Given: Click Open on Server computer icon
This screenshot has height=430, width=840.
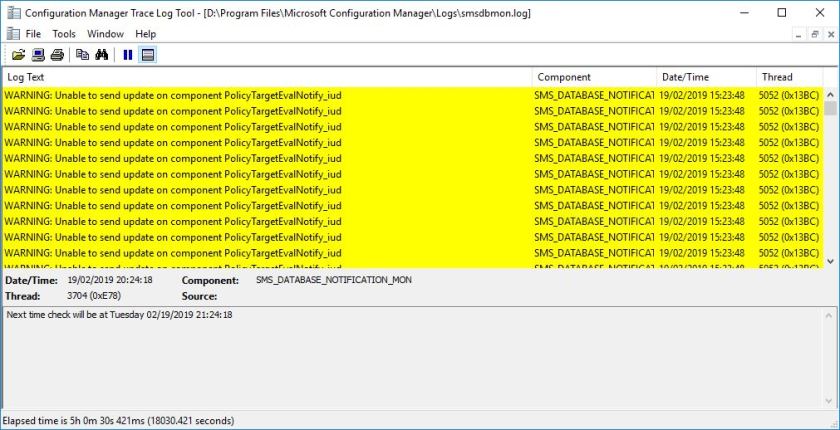Looking at the screenshot, I should pyautogui.click(x=38, y=54).
